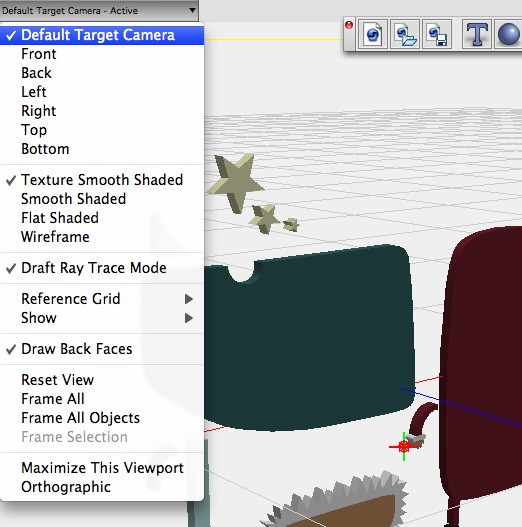Expand the Show submenu
522x527 pixels.
pyautogui.click(x=102, y=318)
